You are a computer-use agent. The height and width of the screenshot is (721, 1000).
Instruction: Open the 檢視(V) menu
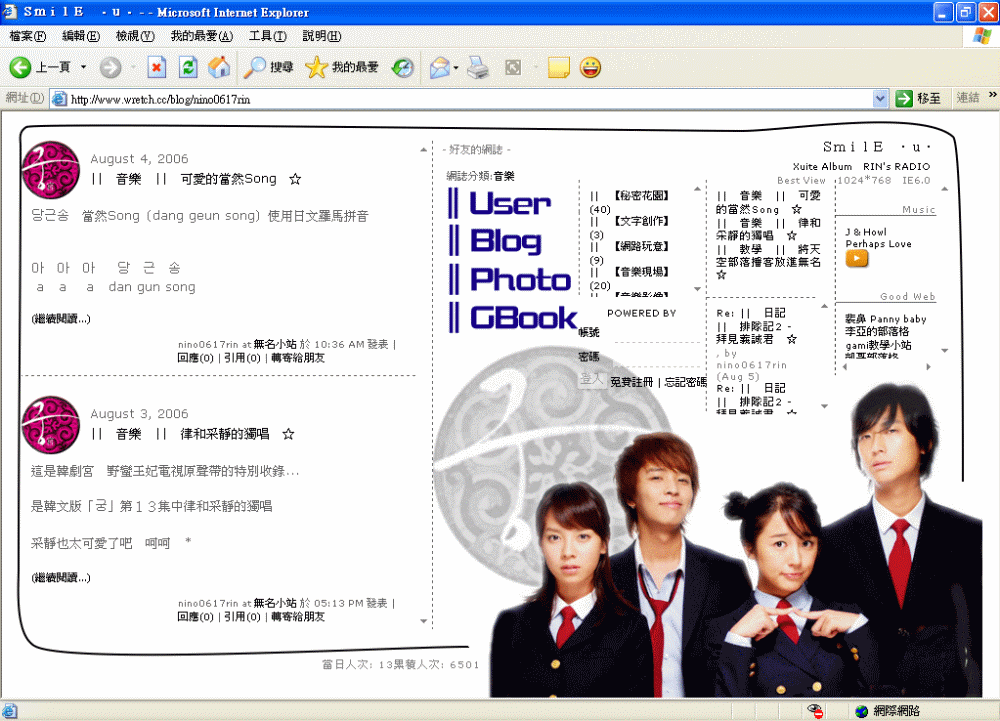(x=135, y=36)
